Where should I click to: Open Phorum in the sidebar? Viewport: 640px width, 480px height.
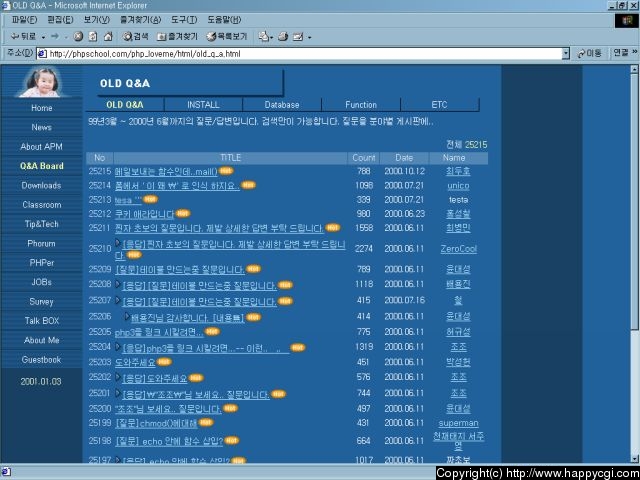(x=42, y=244)
